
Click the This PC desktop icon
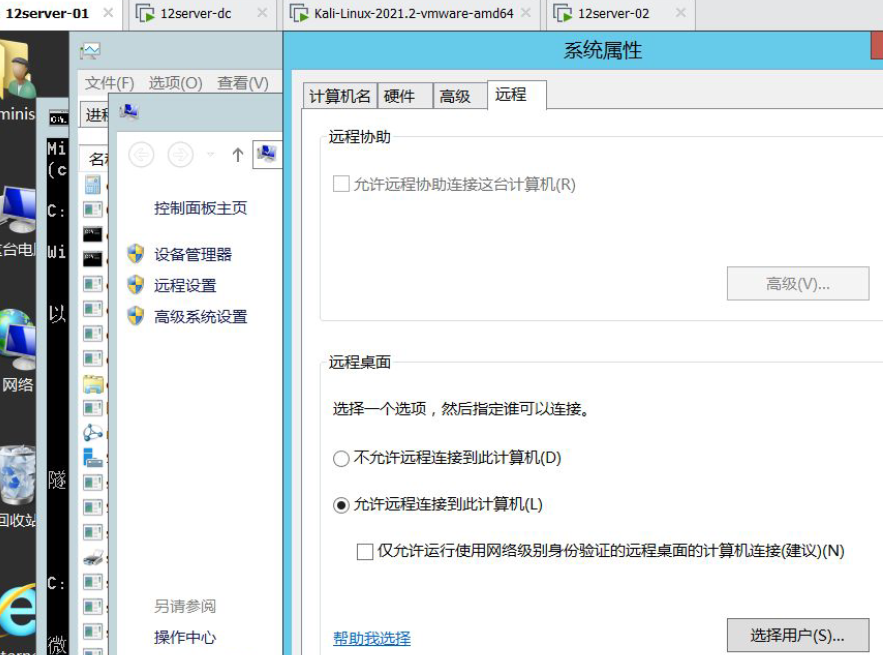click(x=18, y=212)
